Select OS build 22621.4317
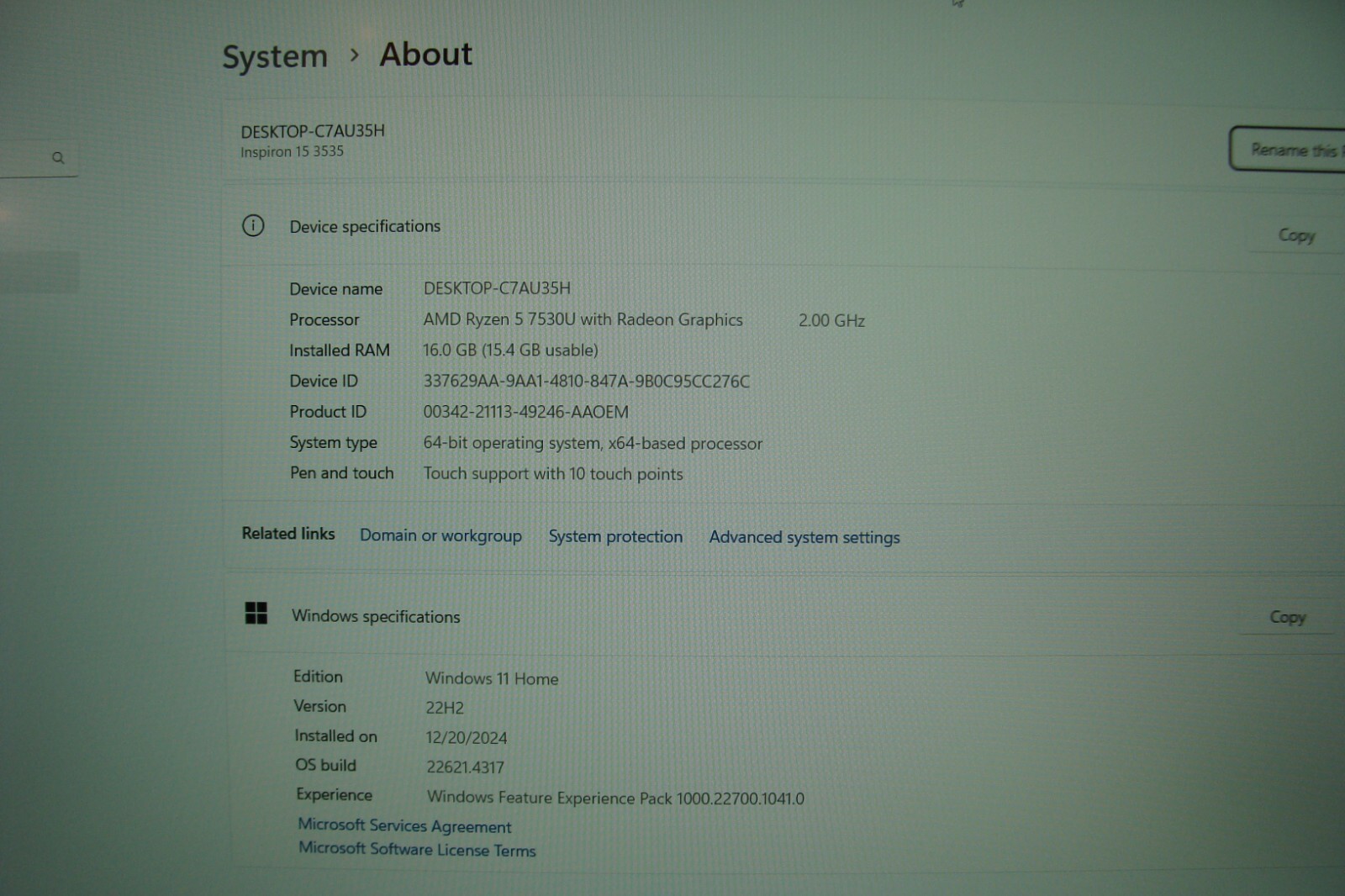Image resolution: width=1345 pixels, height=896 pixels. 465,767
